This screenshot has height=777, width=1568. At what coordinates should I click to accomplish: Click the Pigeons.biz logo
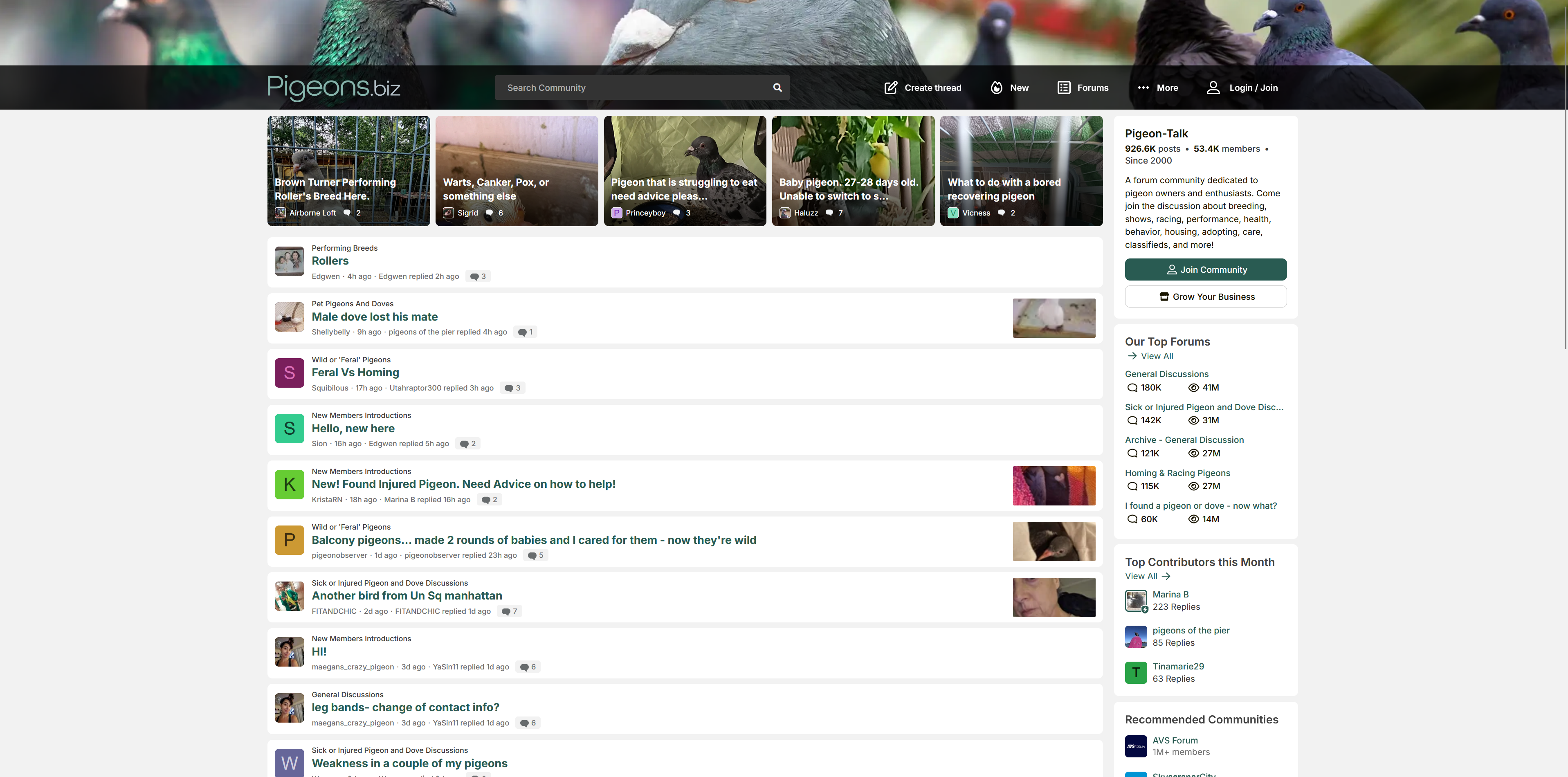pos(334,88)
